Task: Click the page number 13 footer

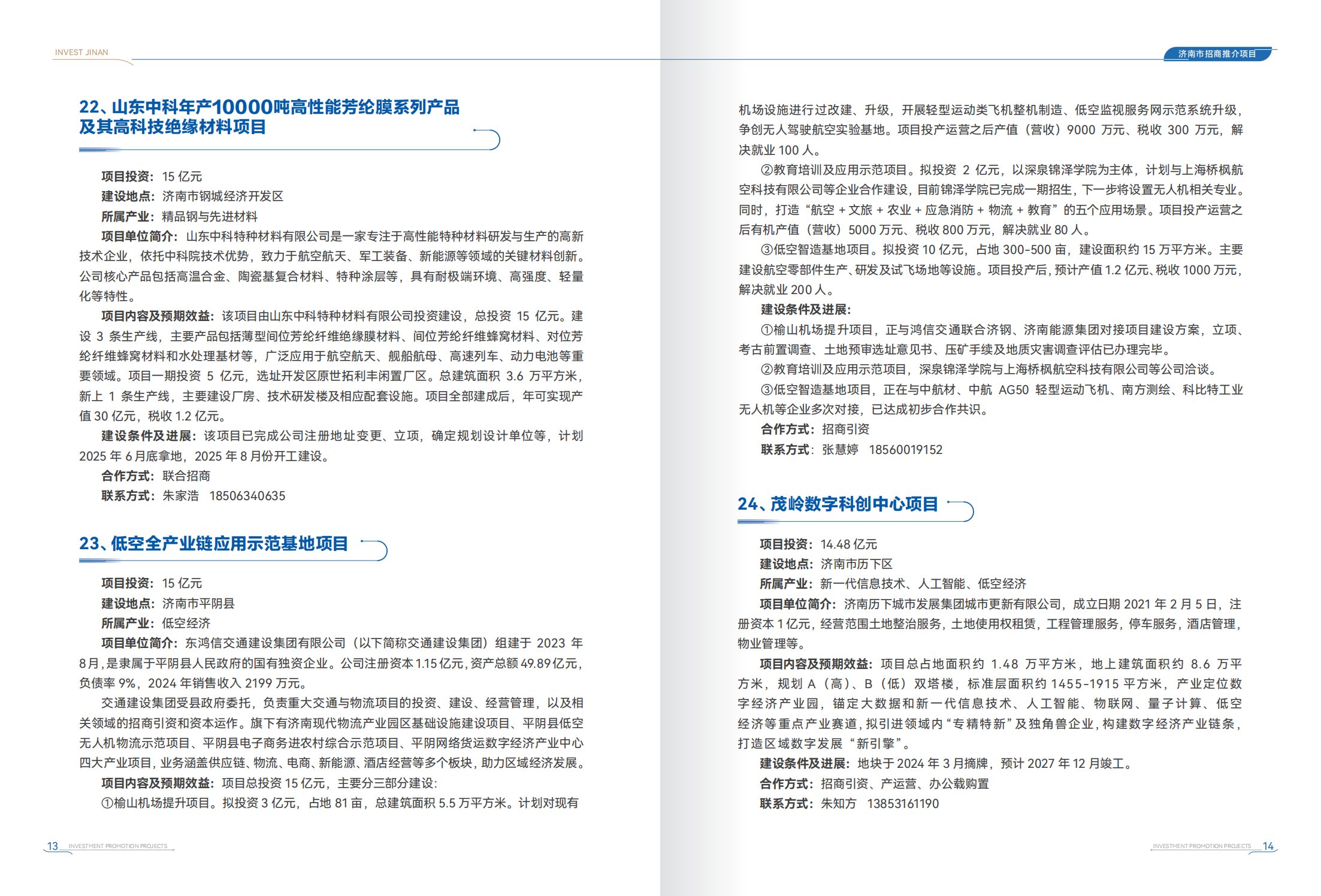Action: point(53,846)
